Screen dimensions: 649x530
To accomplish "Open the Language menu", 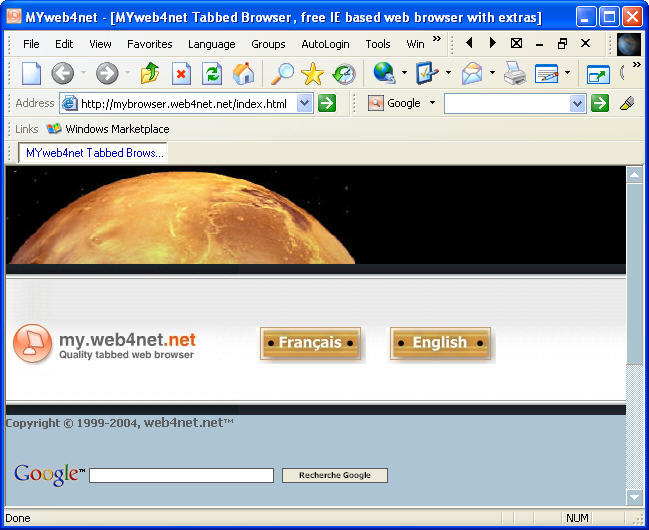I will tap(212, 44).
